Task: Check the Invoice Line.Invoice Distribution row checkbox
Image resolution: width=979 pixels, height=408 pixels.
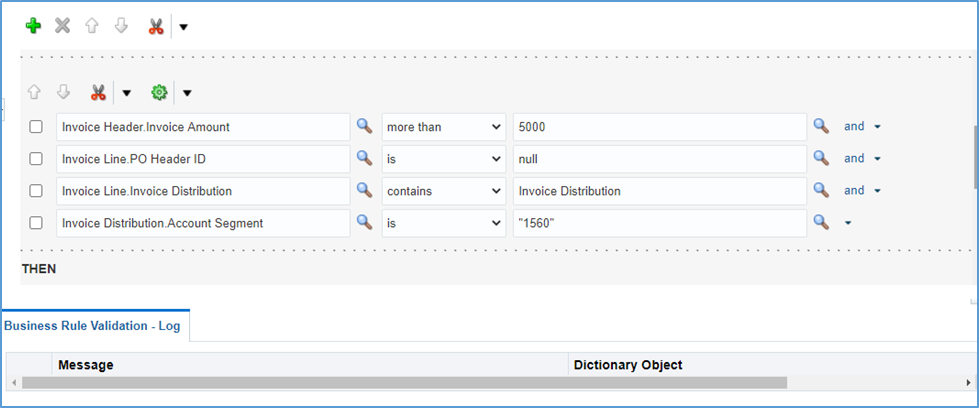Action: pyautogui.click(x=36, y=191)
